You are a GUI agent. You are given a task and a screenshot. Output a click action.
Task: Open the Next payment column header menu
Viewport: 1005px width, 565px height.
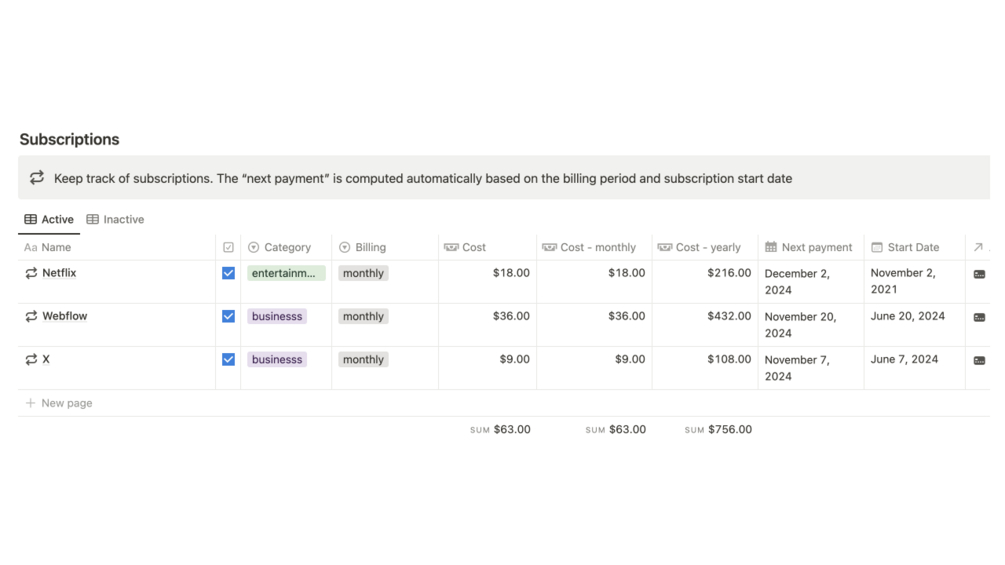coord(811,247)
